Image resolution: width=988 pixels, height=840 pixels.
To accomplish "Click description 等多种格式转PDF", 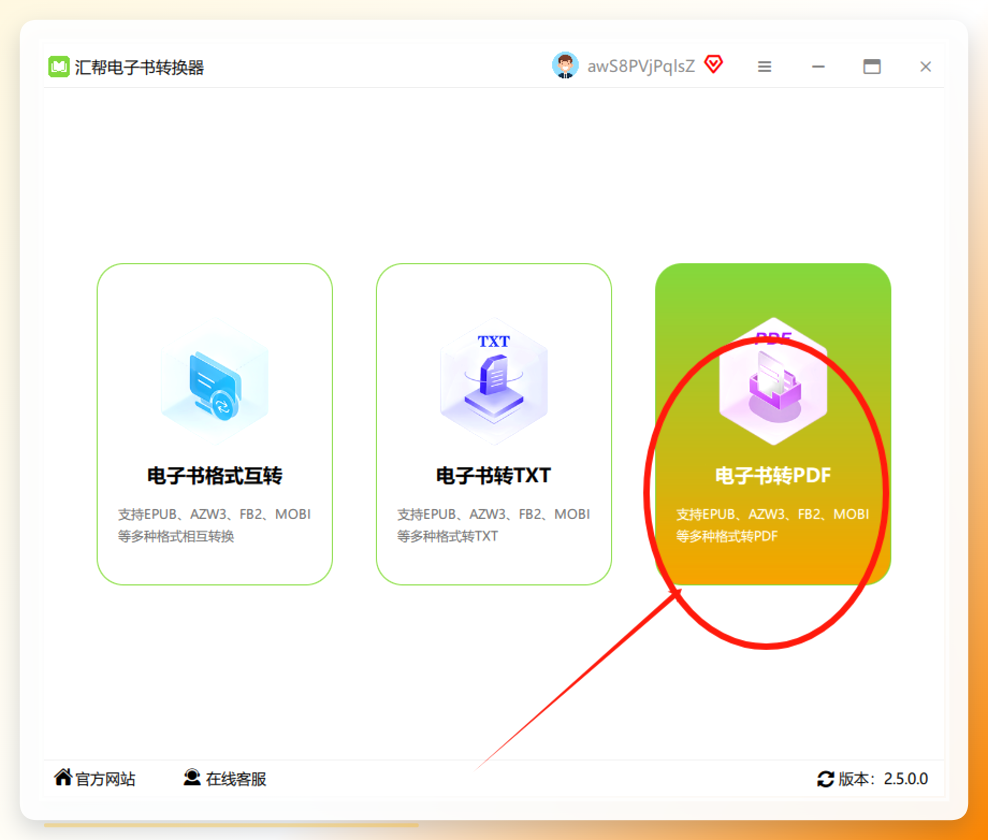I will (x=727, y=536).
